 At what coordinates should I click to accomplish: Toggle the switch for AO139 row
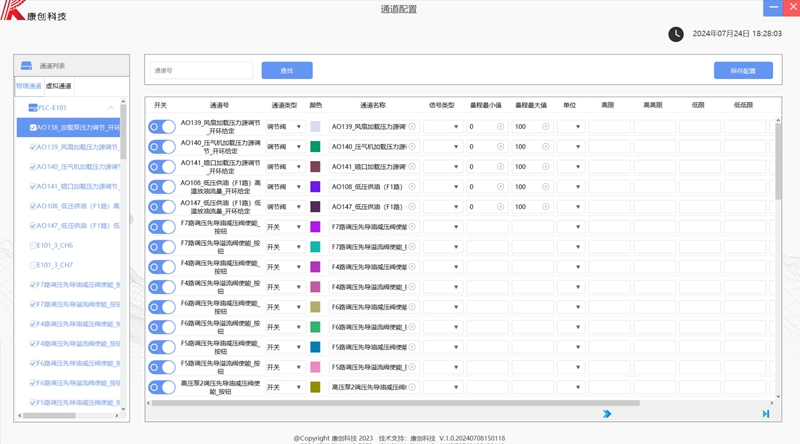tap(162, 127)
